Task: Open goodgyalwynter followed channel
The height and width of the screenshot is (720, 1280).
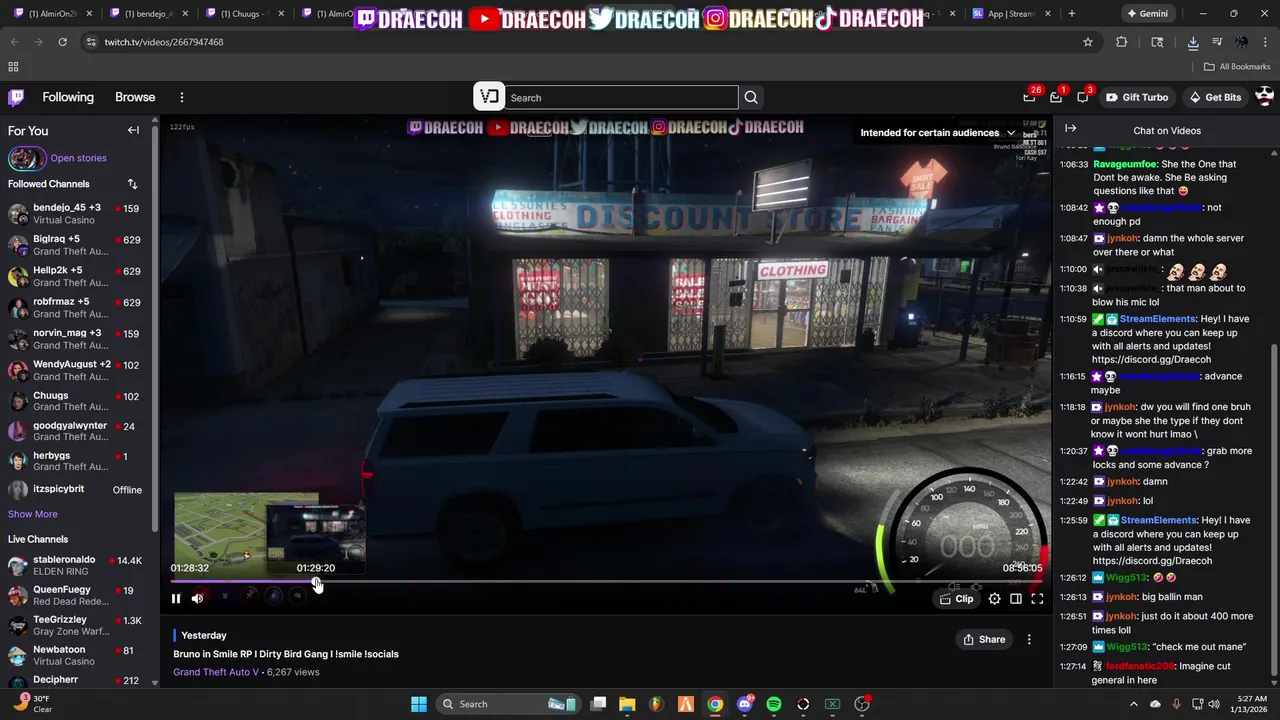Action: point(77,431)
